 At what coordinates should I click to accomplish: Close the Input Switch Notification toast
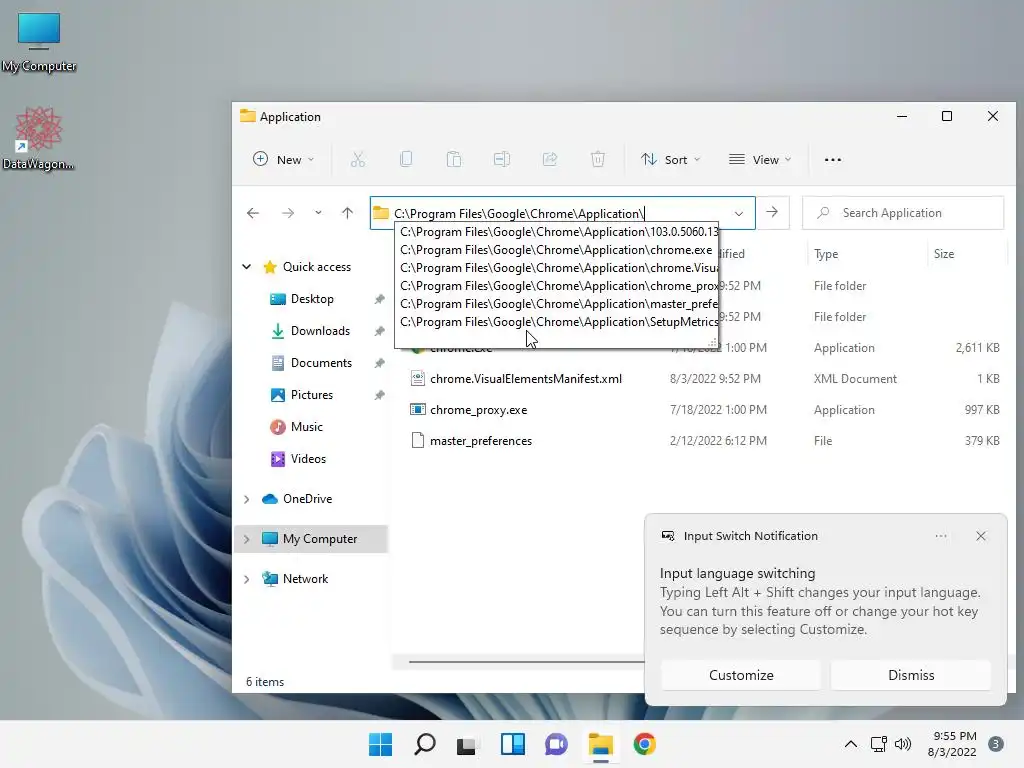981,536
